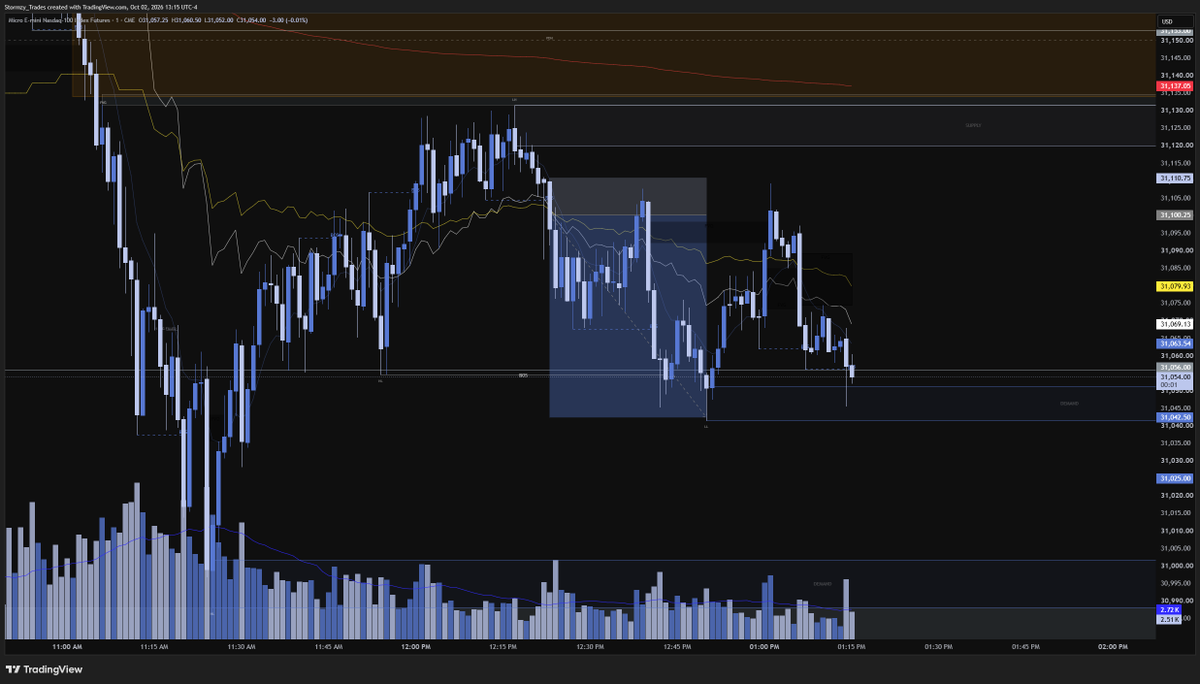Viewport: 1200px width, 684px height.
Task: Click the 31,105.00 price scale tick
Action: tap(1174, 197)
